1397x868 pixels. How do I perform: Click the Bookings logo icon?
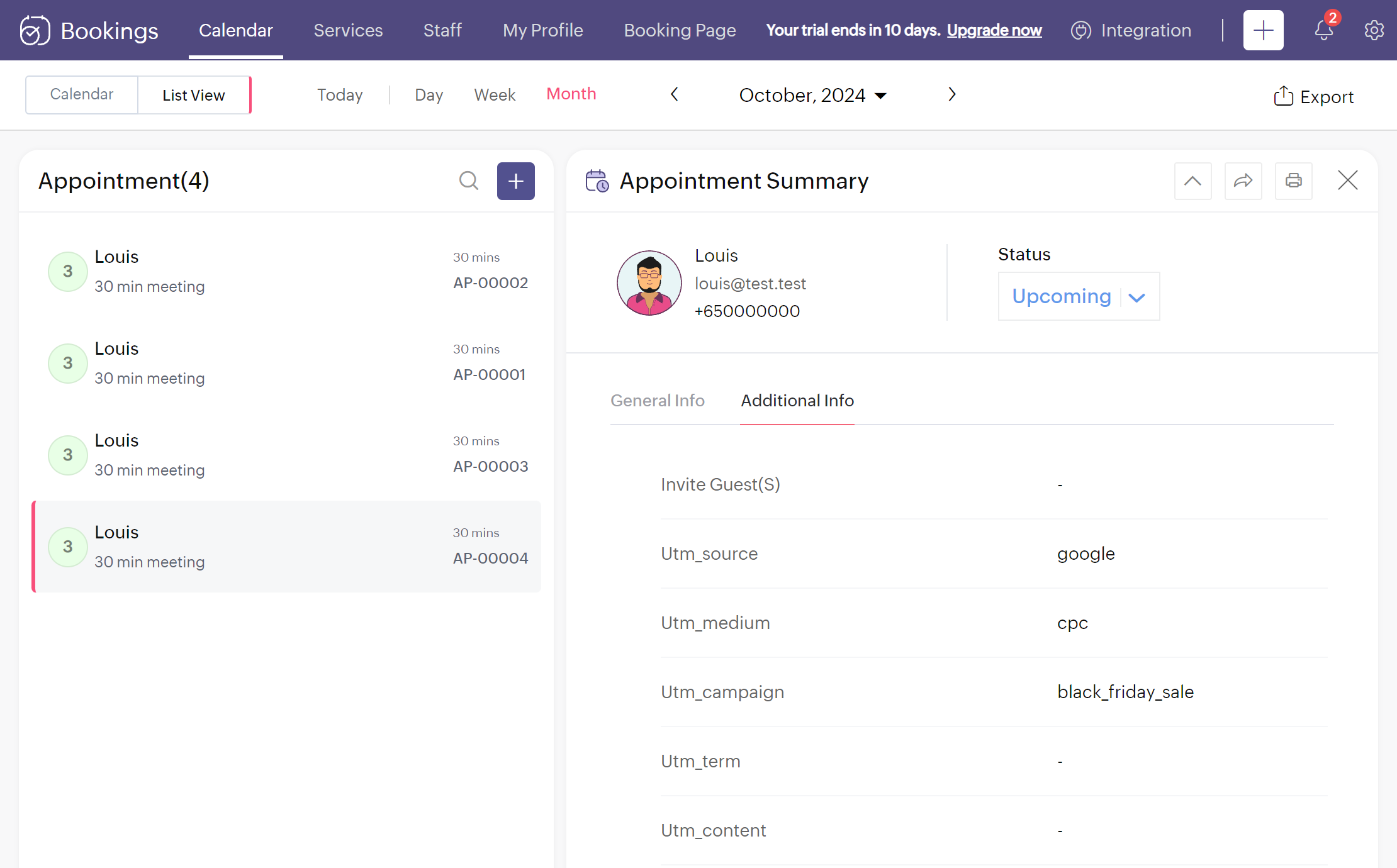click(x=35, y=30)
